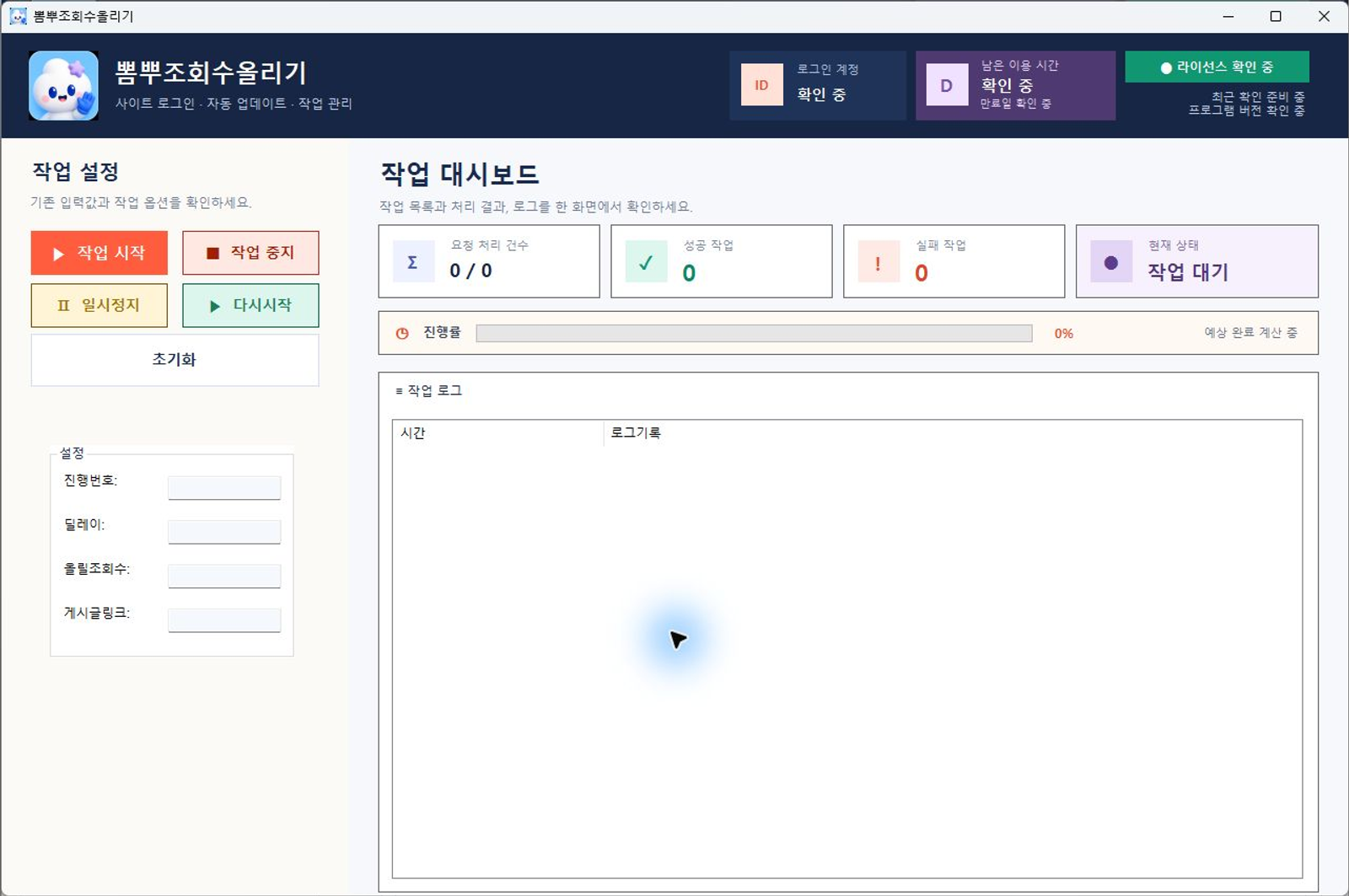This screenshot has height=896, width=1349.
Task: Minimize the 뽐뿌조회수올리기 window
Action: pyautogui.click(x=1228, y=16)
